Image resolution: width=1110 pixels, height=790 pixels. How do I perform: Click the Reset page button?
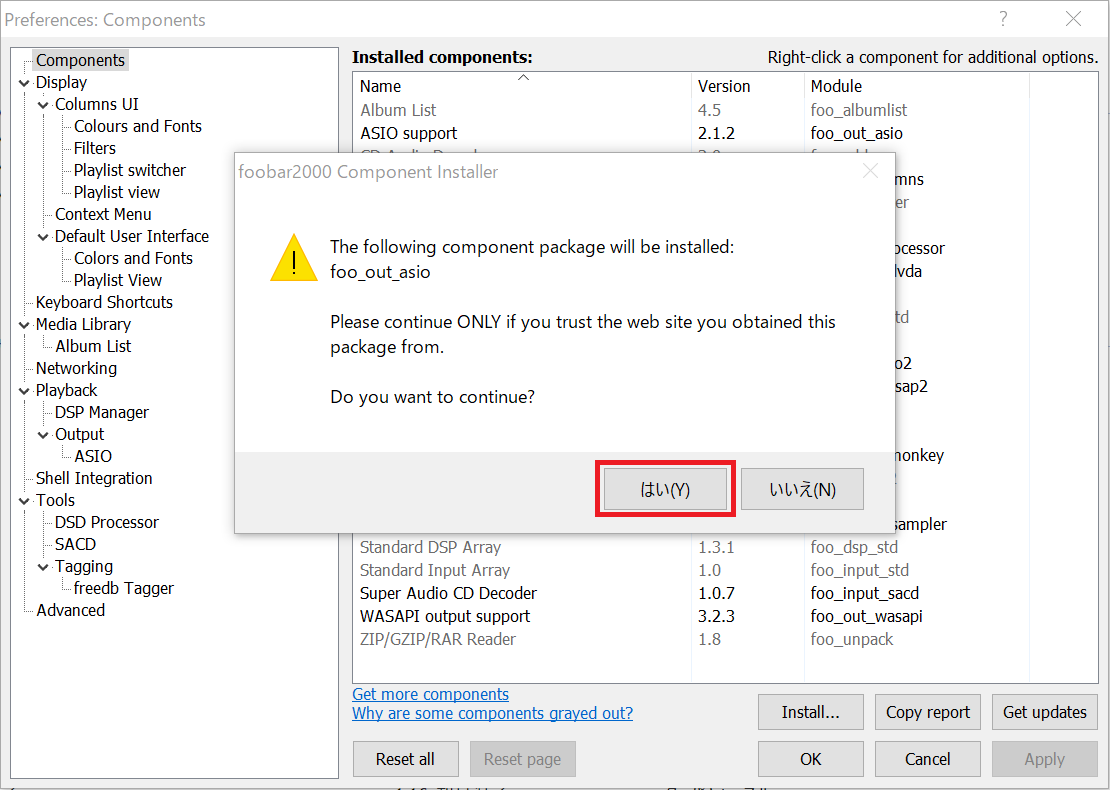tap(522, 759)
